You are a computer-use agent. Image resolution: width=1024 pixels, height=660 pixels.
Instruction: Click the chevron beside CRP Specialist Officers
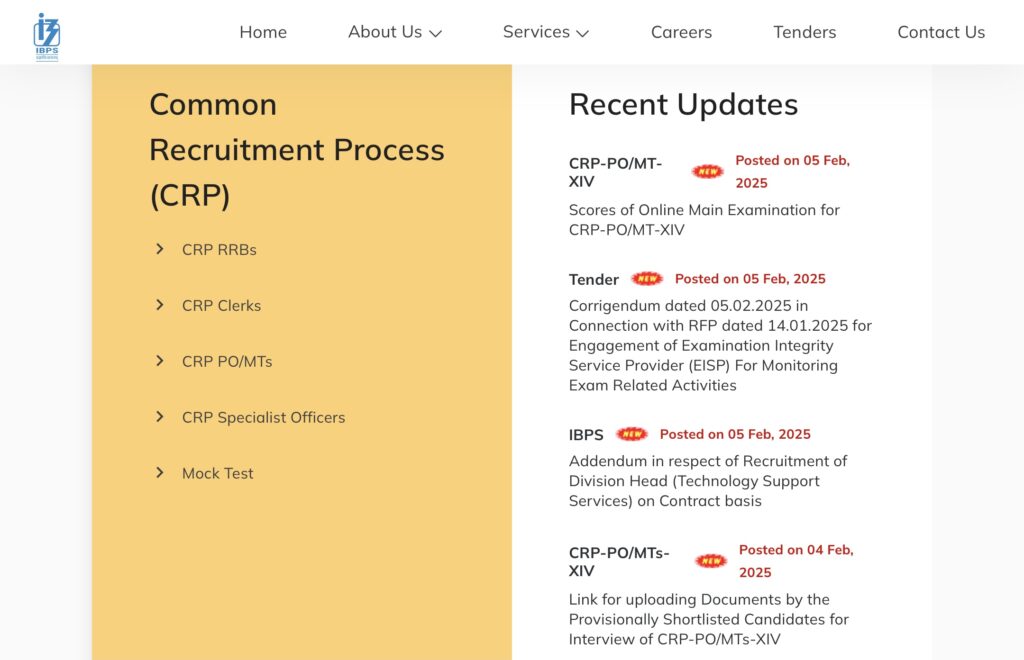(159, 416)
